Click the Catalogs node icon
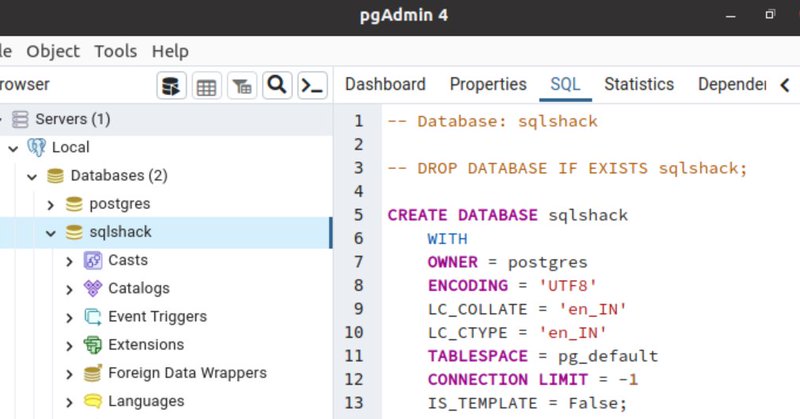 [x=93, y=288]
